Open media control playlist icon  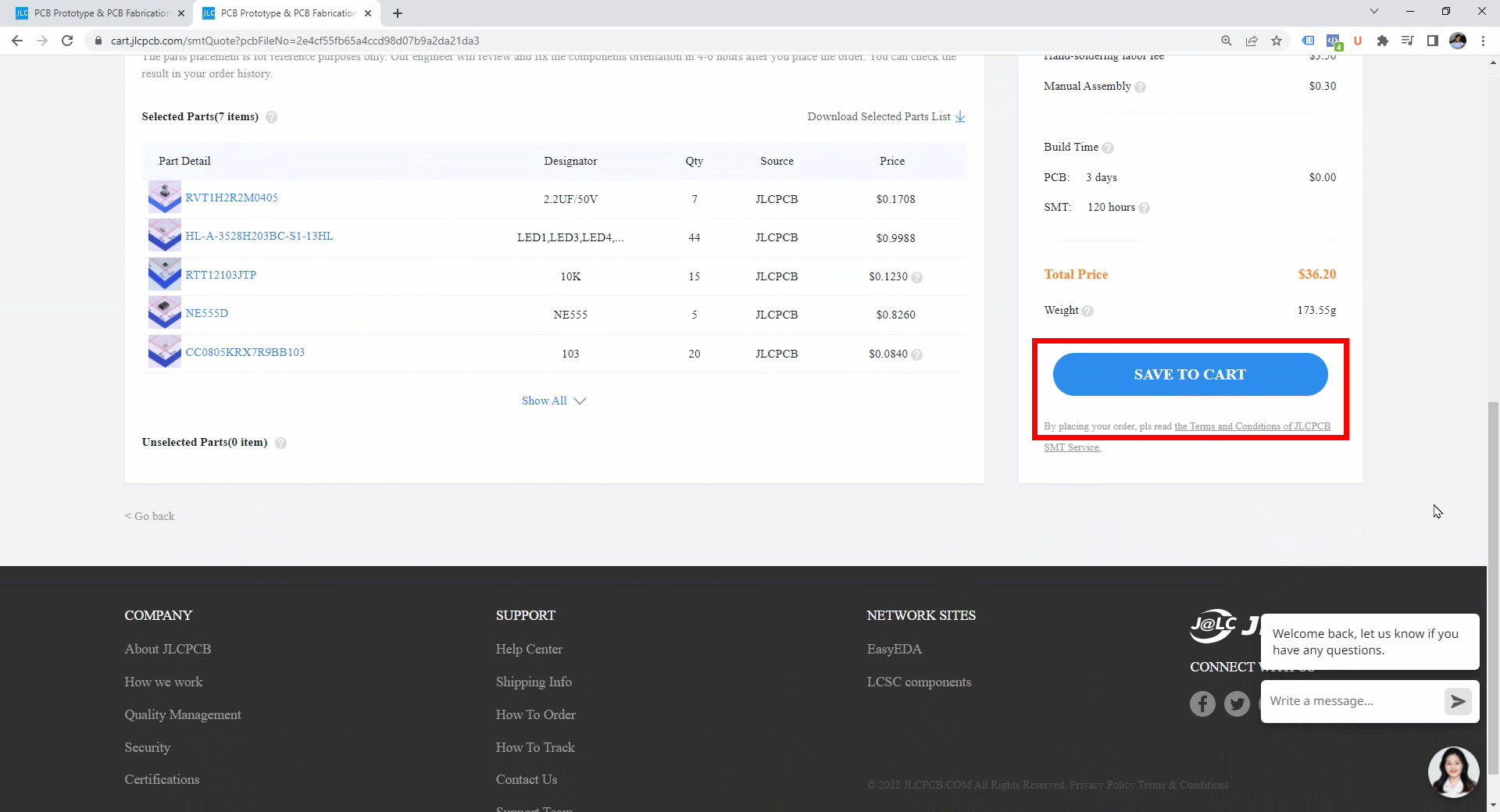pos(1408,41)
